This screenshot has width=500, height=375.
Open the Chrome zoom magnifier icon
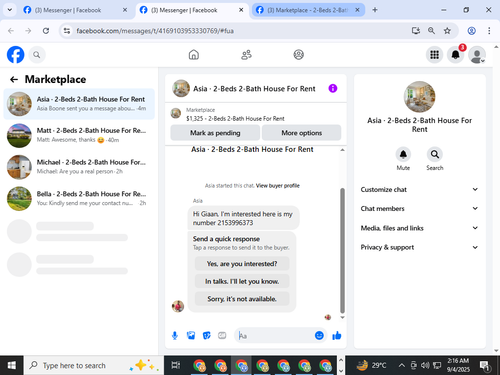pyautogui.click(x=431, y=31)
